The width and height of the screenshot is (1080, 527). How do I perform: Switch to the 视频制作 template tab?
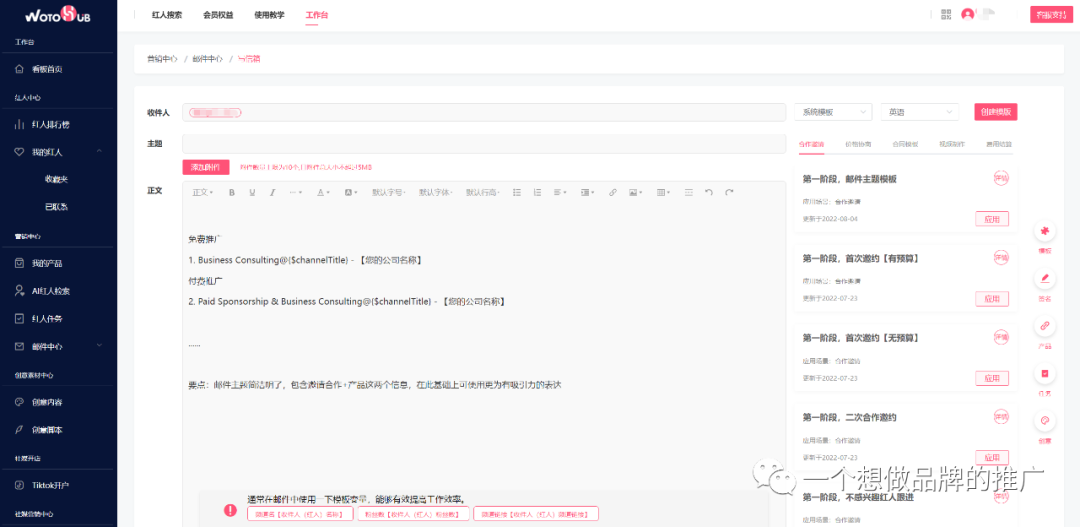[x=952, y=145]
